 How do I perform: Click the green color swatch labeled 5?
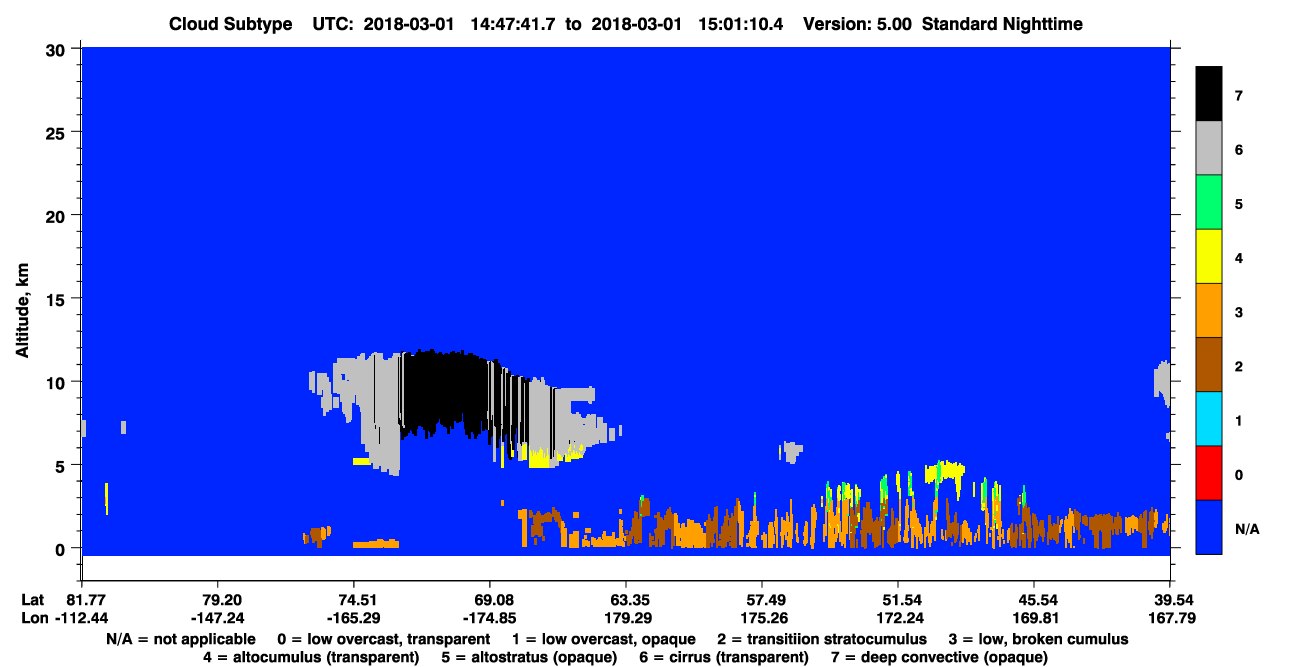click(x=1209, y=203)
